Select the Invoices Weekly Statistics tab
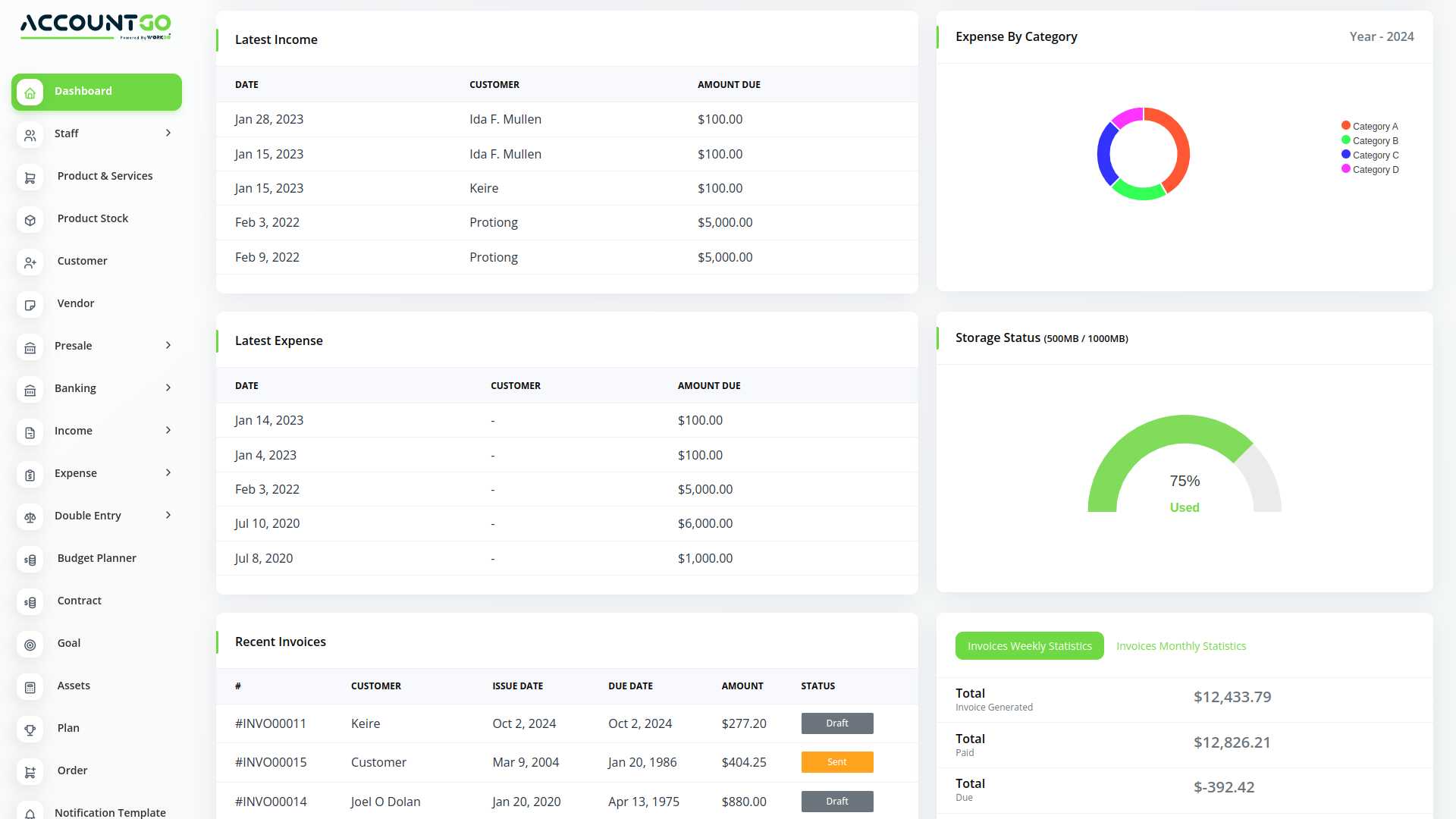The image size is (1456, 819). 1029,645
